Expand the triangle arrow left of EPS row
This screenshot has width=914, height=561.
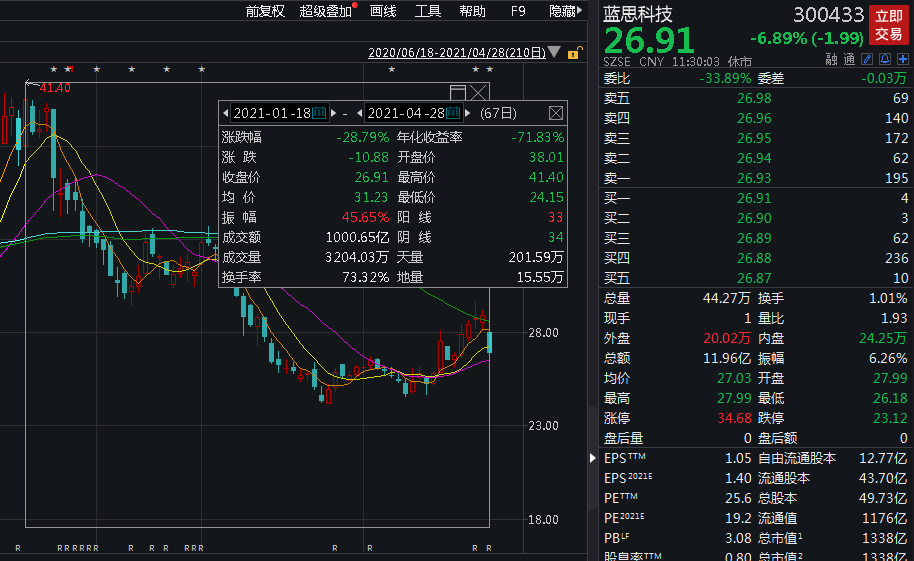(x=592, y=458)
